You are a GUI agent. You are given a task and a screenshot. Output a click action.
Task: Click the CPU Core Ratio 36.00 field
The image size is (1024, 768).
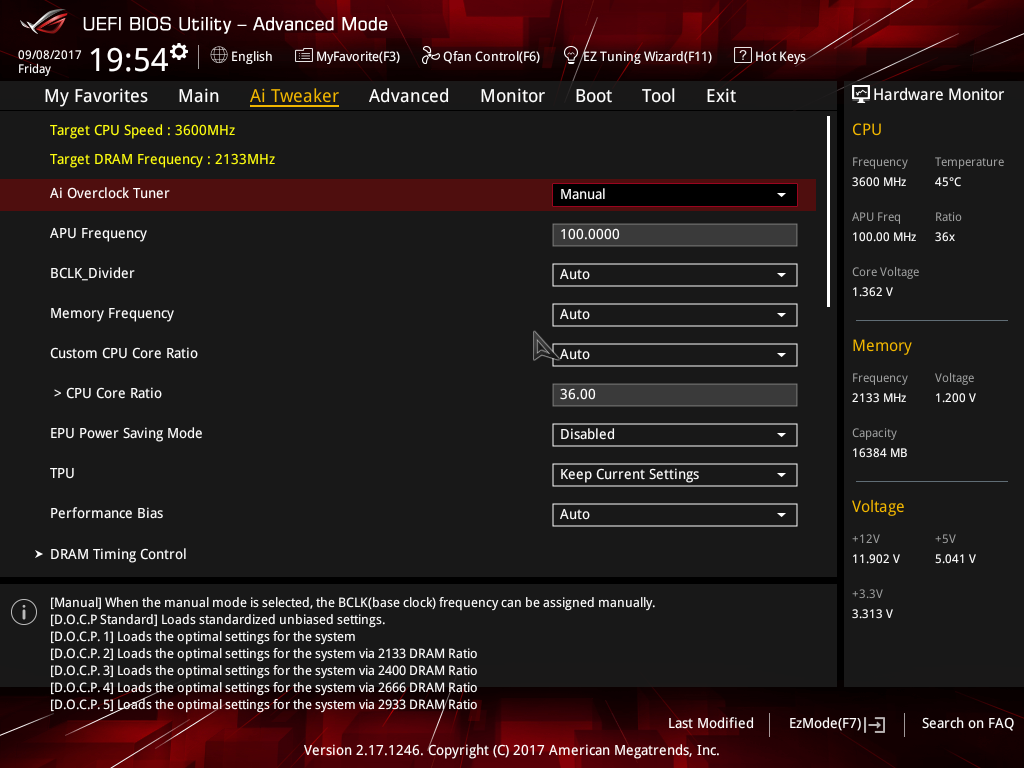675,394
